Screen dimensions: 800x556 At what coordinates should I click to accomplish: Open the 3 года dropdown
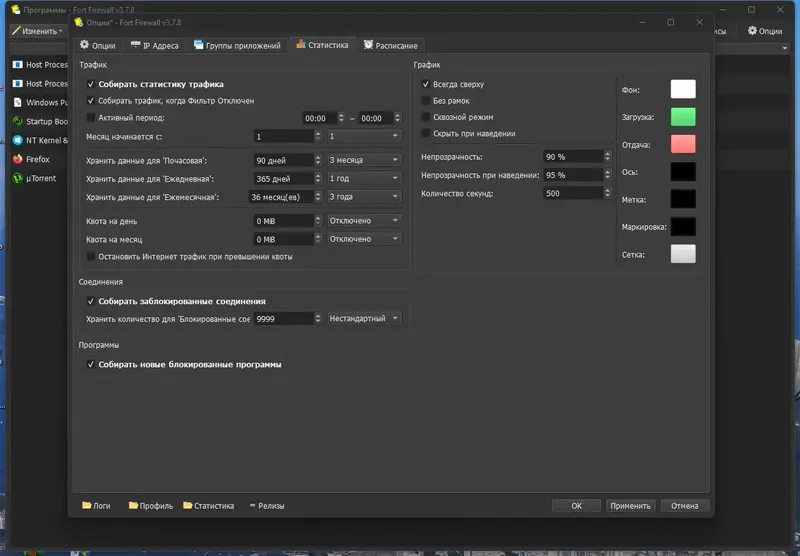click(x=364, y=197)
